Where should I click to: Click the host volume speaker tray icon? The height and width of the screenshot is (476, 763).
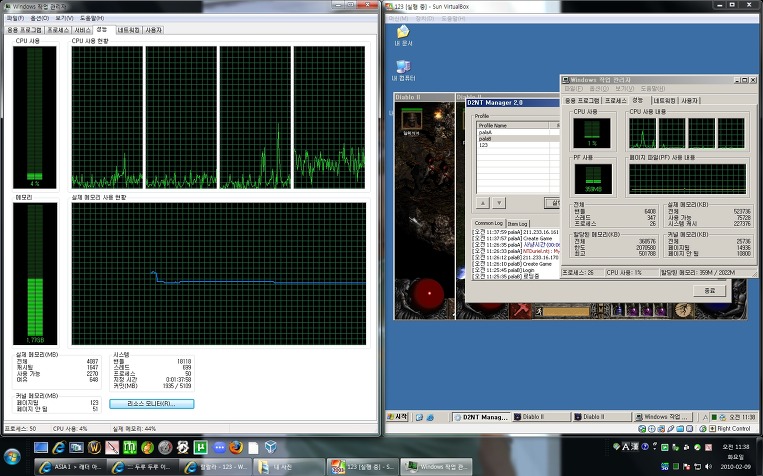[x=708, y=466]
